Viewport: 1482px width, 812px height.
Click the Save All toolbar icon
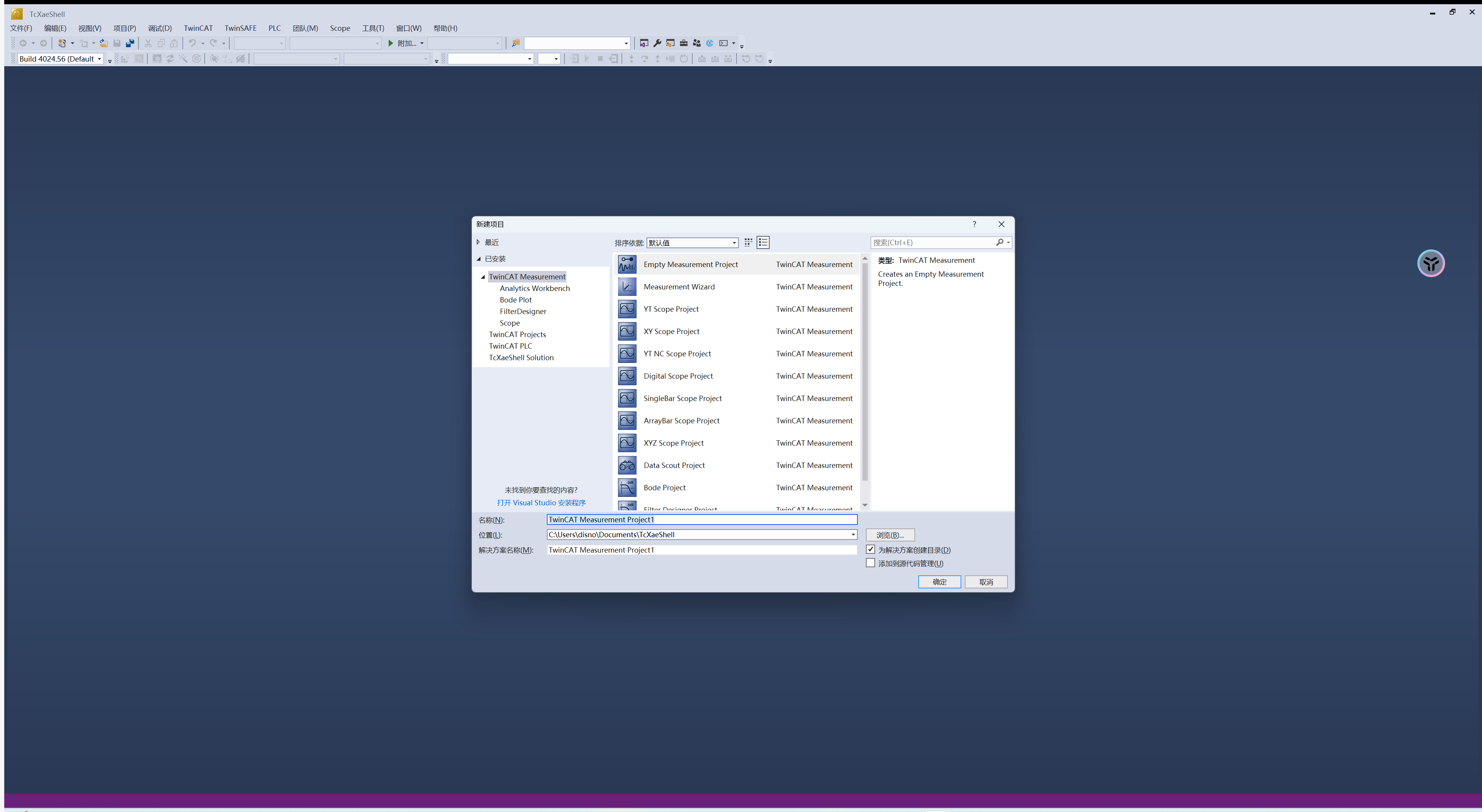[x=130, y=43]
